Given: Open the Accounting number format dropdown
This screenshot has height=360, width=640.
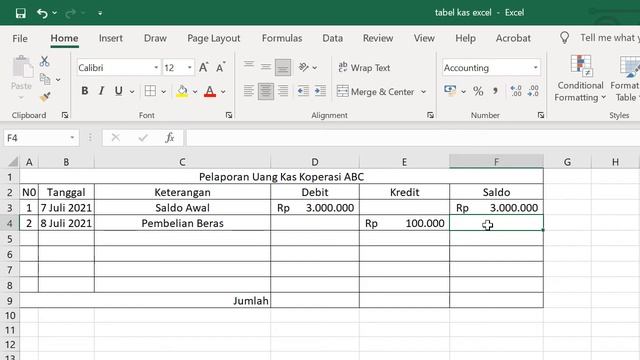Looking at the screenshot, I should (535, 68).
